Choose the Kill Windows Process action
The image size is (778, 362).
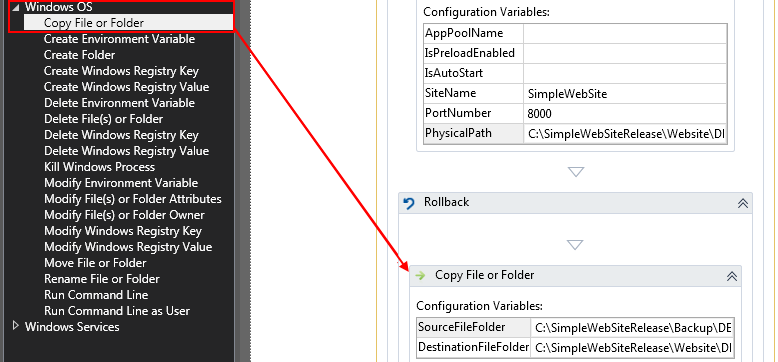(x=99, y=167)
